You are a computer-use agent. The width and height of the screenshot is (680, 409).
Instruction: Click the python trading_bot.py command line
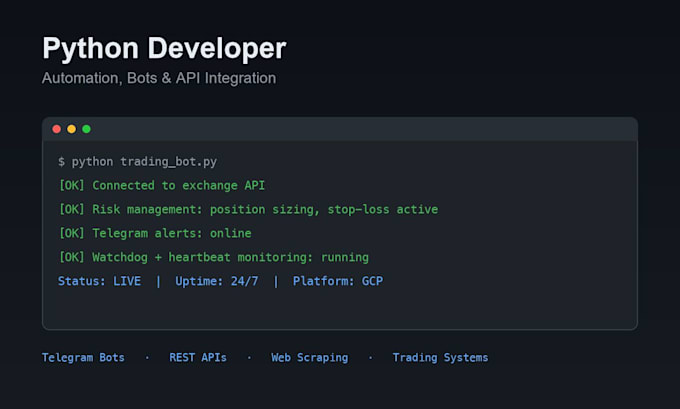coord(137,162)
